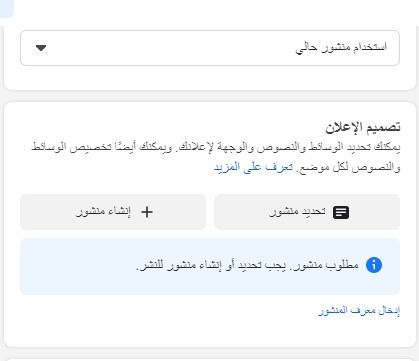This screenshot has height=361, width=419.
Task: Click the partially visible card at the bottom edge
Action: [x=210, y=360]
